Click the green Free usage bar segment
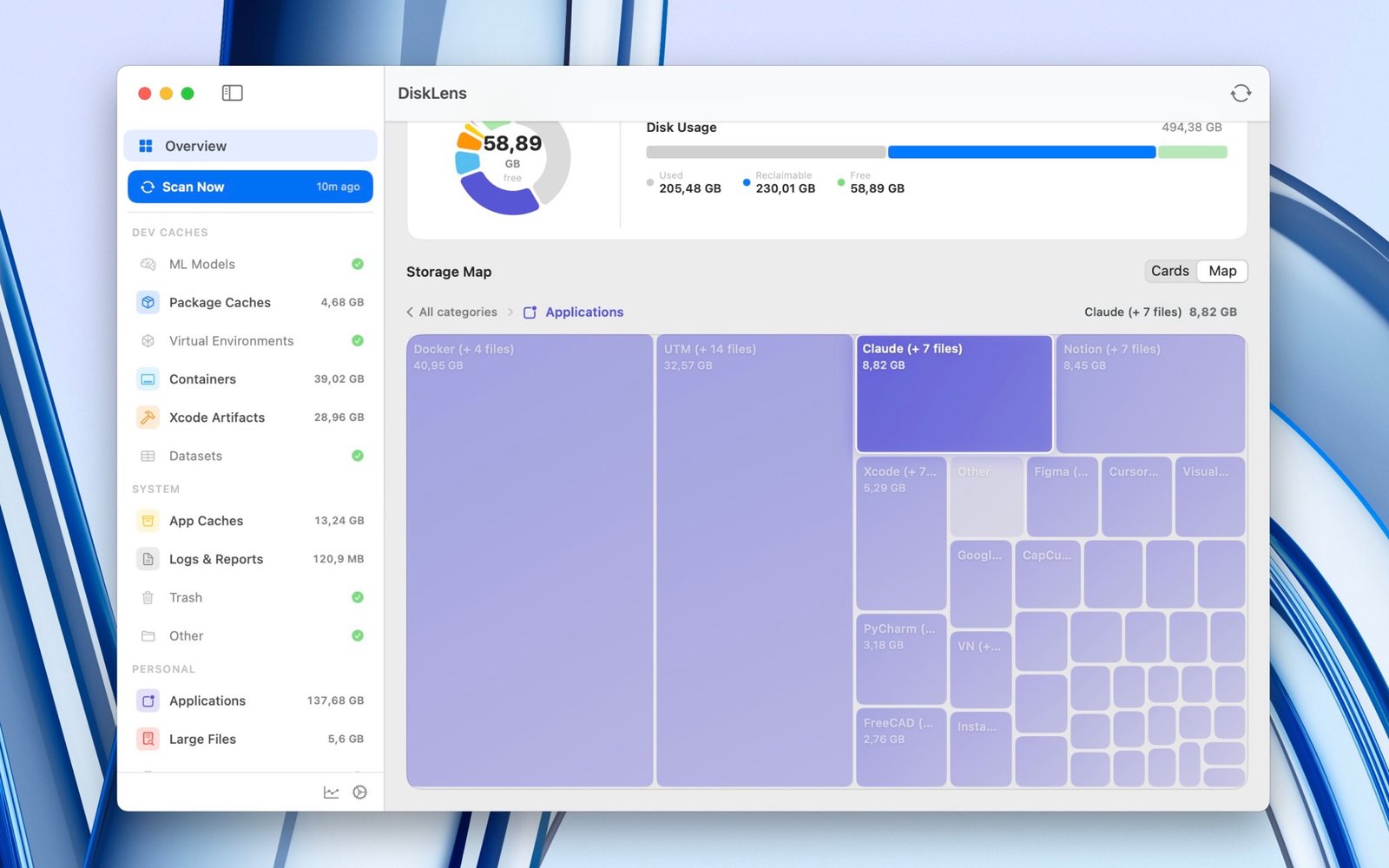This screenshot has height=868, width=1389. point(1193,152)
